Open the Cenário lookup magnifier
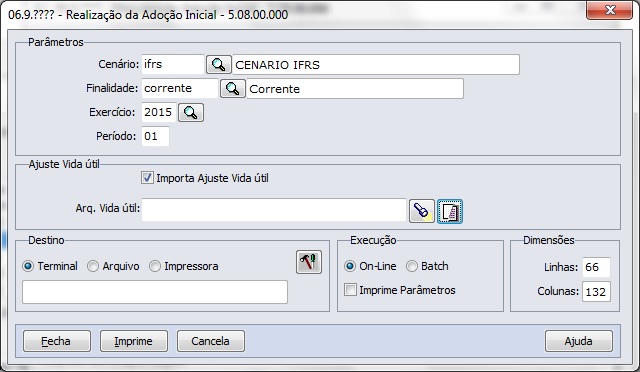 218,65
